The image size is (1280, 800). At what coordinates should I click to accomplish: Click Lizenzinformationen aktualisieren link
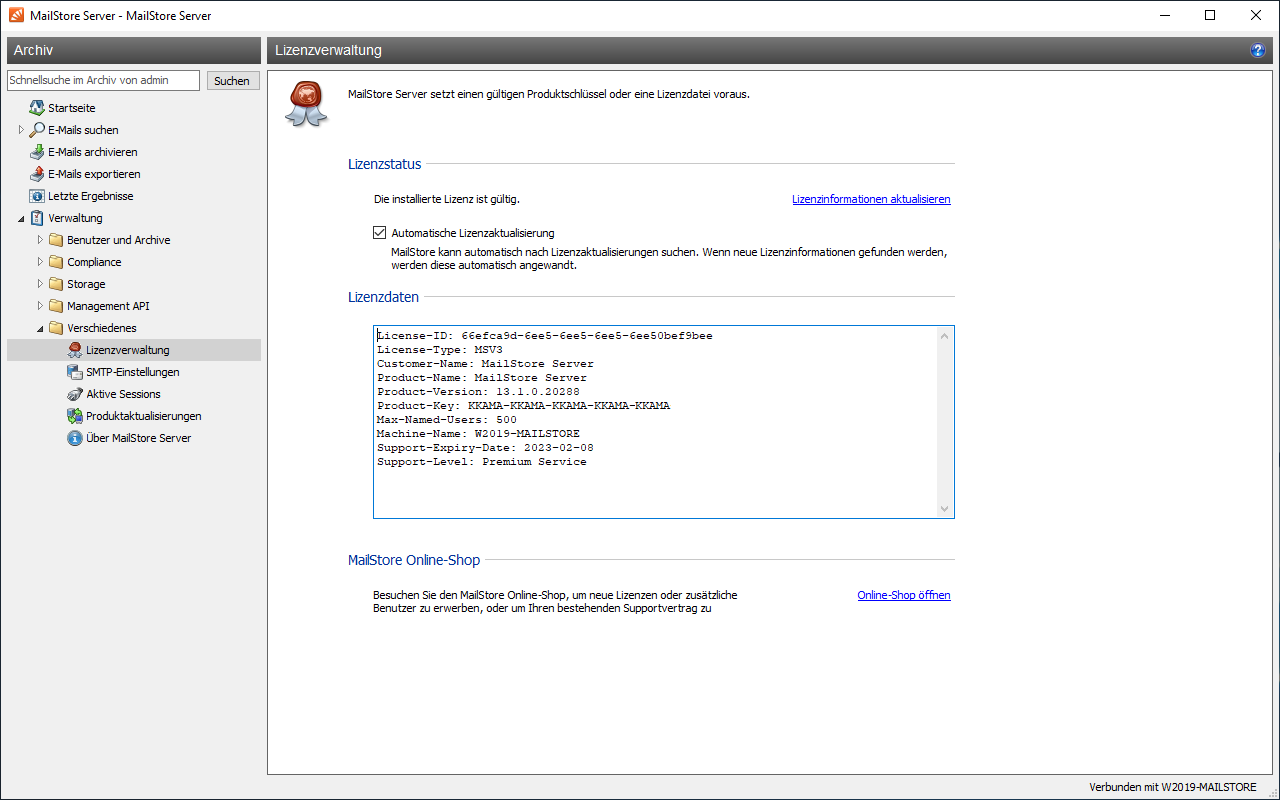871,199
